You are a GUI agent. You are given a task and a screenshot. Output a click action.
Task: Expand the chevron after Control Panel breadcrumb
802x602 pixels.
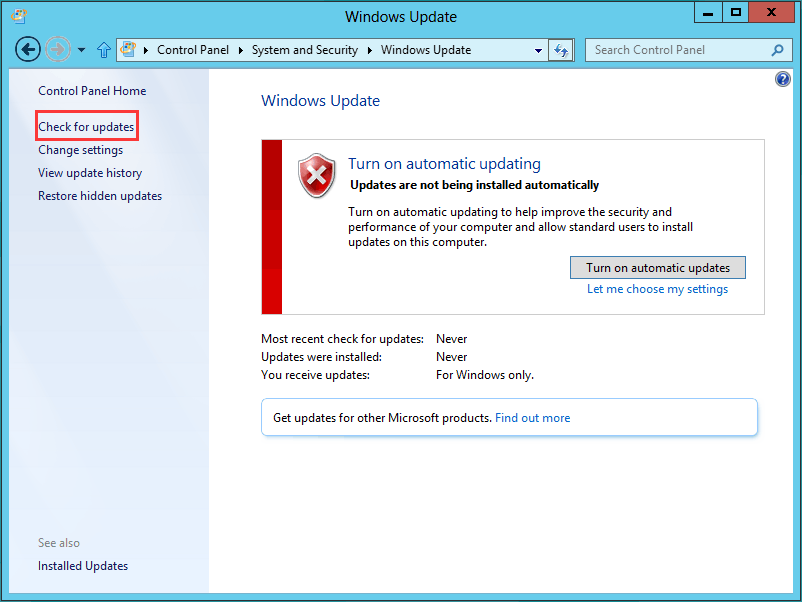[240, 50]
